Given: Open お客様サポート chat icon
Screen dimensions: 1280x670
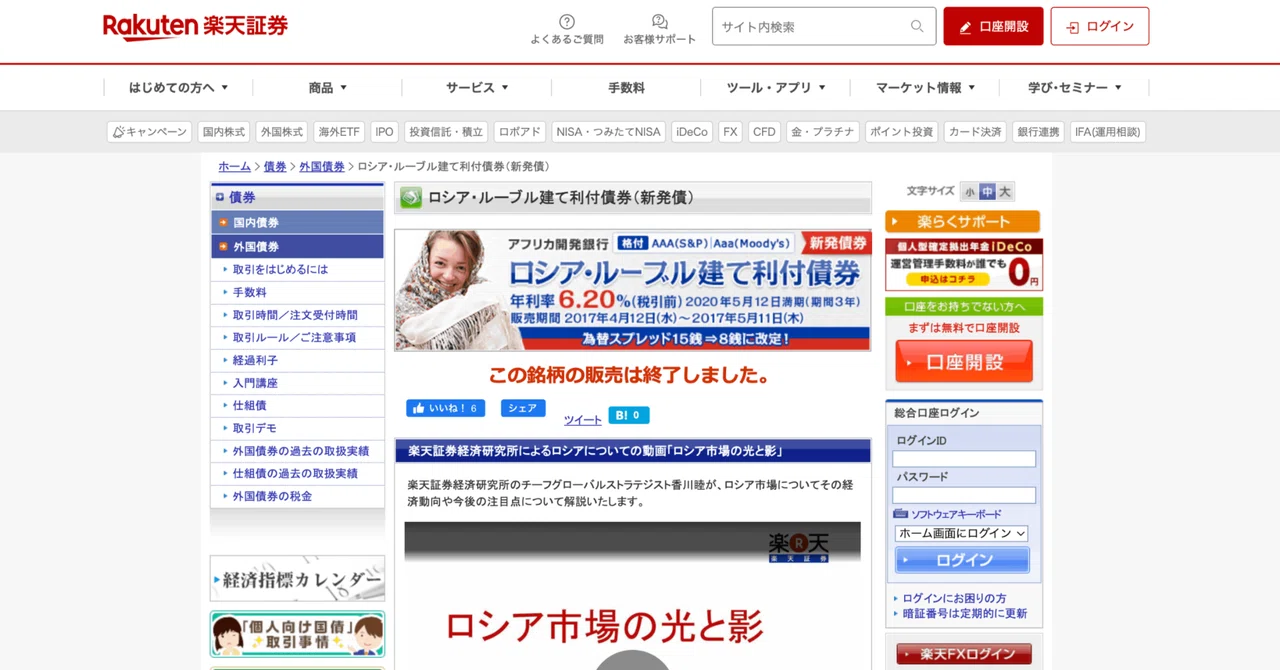Looking at the screenshot, I should (x=659, y=29).
